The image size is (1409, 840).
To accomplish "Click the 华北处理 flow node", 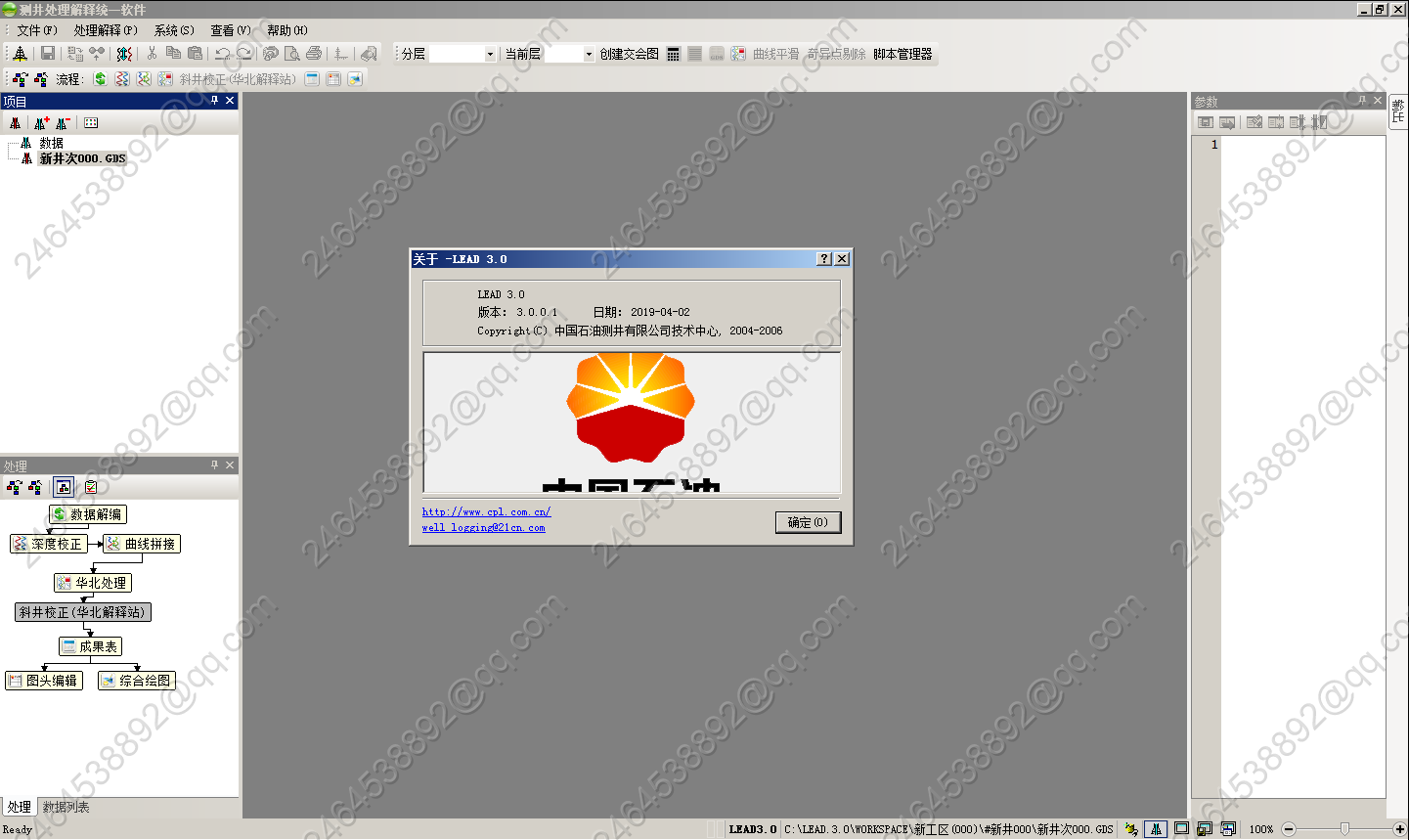I will coord(93,583).
